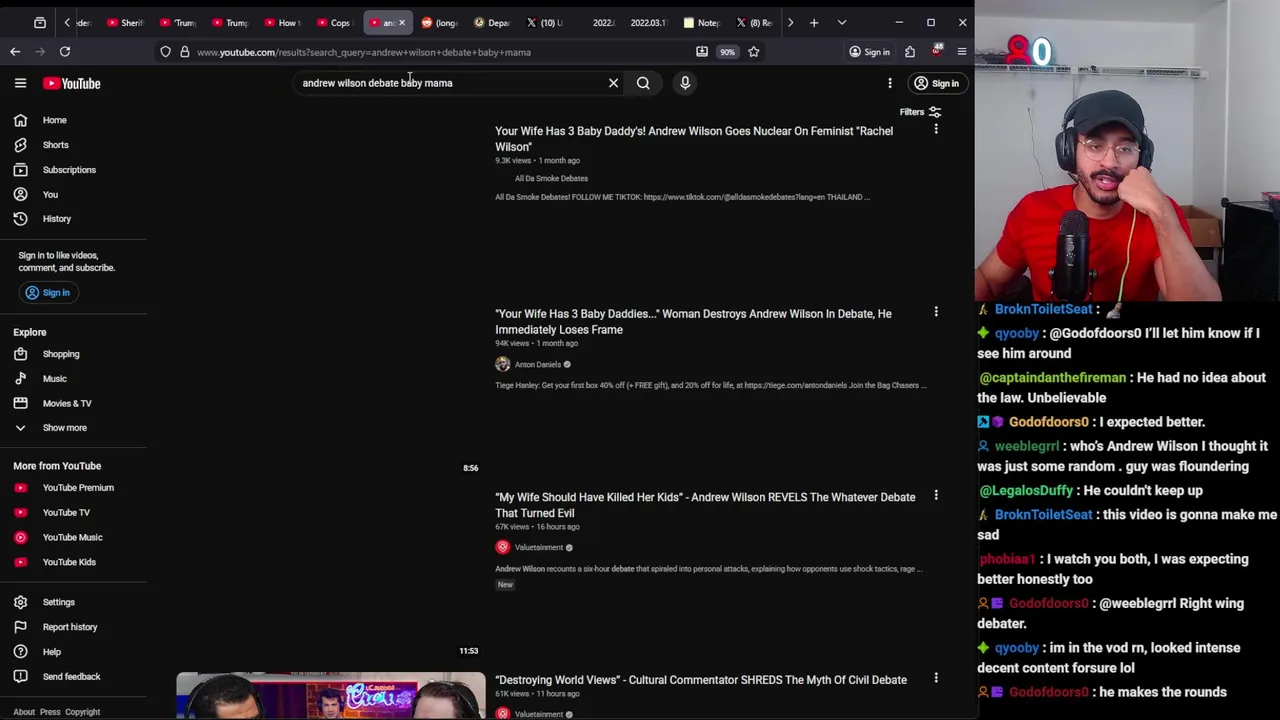Open YouTube settings three-dot menu in header
1280x720 pixels.
(x=889, y=83)
